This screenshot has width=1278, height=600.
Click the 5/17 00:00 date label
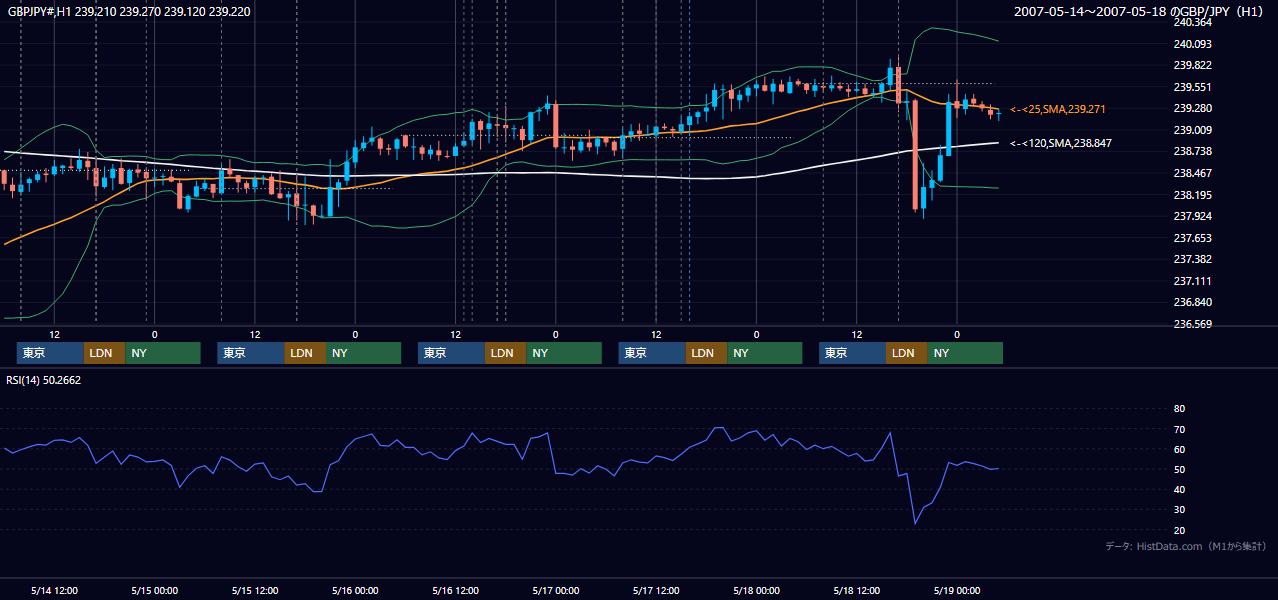coord(555,591)
